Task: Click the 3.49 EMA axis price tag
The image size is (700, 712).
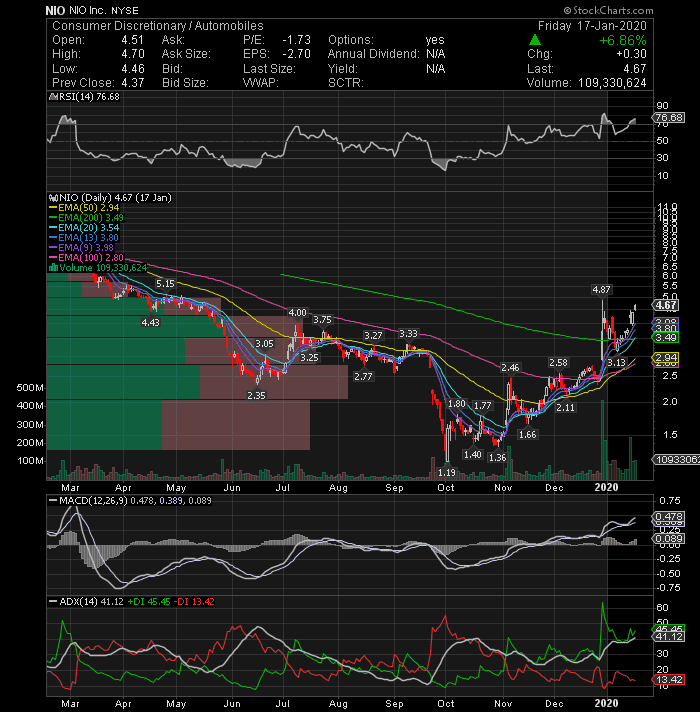Action: pyautogui.click(x=665, y=337)
